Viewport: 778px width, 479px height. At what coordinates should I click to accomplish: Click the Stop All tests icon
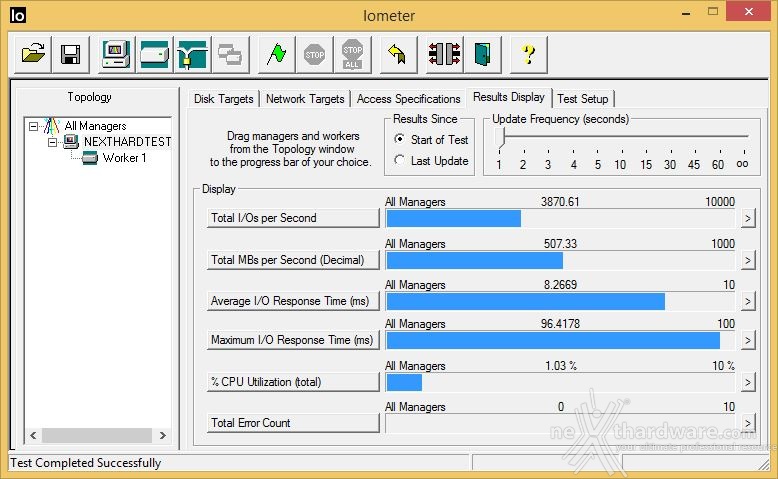352,54
